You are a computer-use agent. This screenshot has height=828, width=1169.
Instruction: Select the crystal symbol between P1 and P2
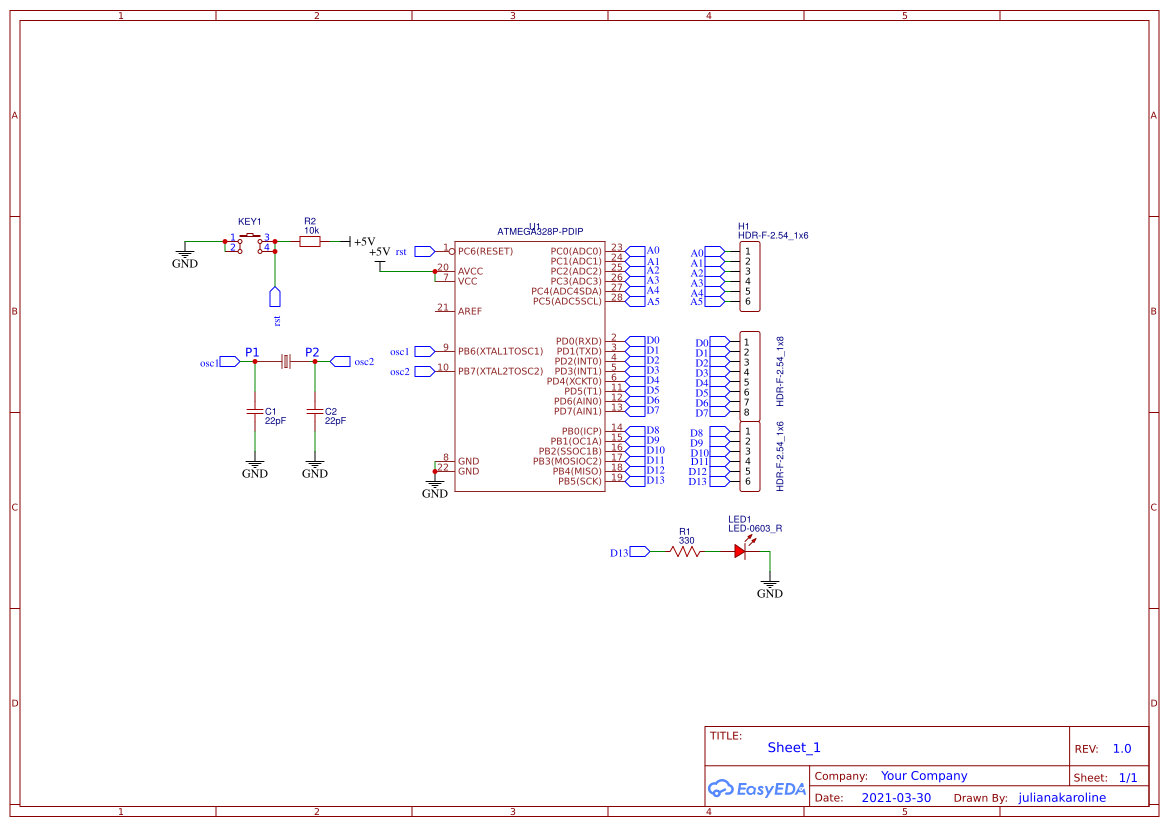285,362
